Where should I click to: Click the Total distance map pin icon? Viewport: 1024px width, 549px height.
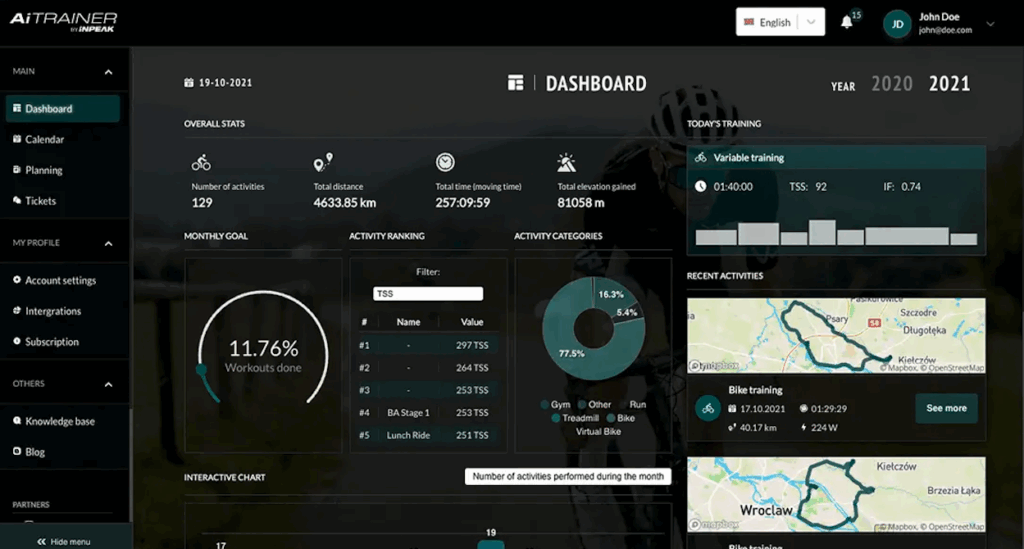pyautogui.click(x=322, y=162)
